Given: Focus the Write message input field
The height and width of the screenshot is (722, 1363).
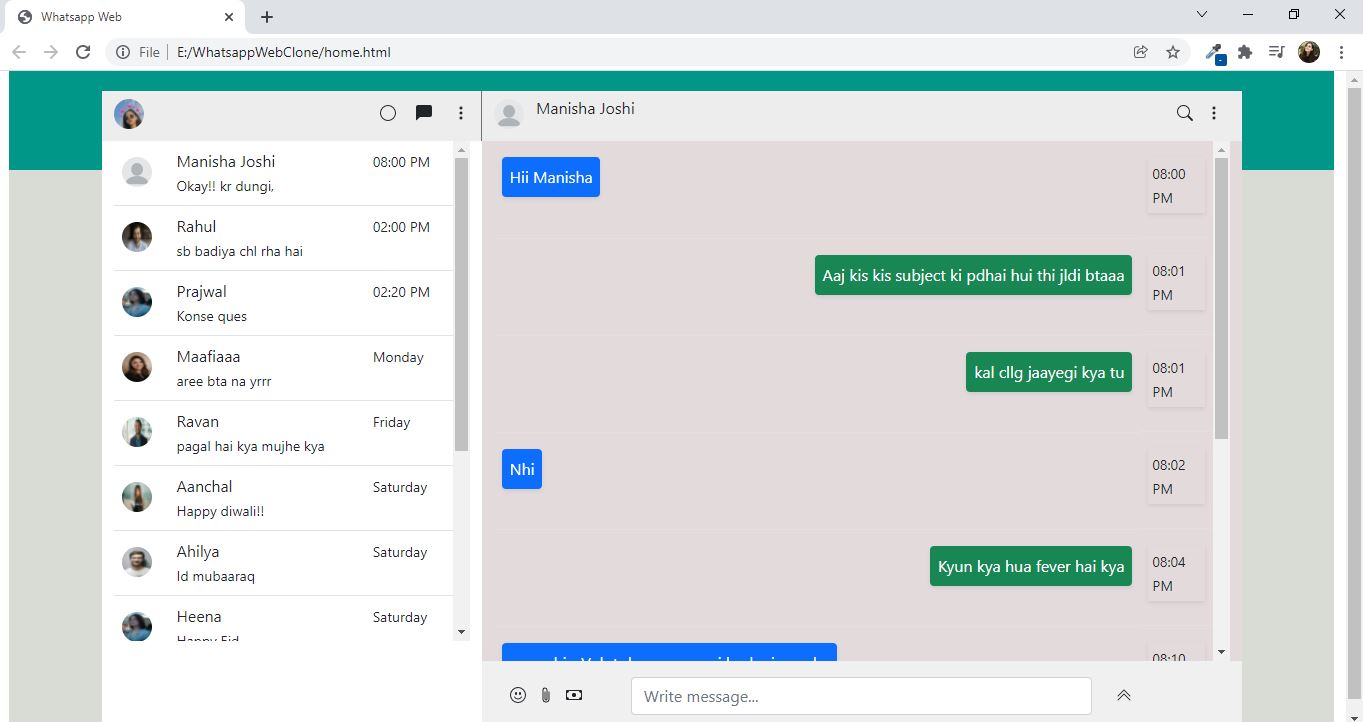Looking at the screenshot, I should pos(860,695).
